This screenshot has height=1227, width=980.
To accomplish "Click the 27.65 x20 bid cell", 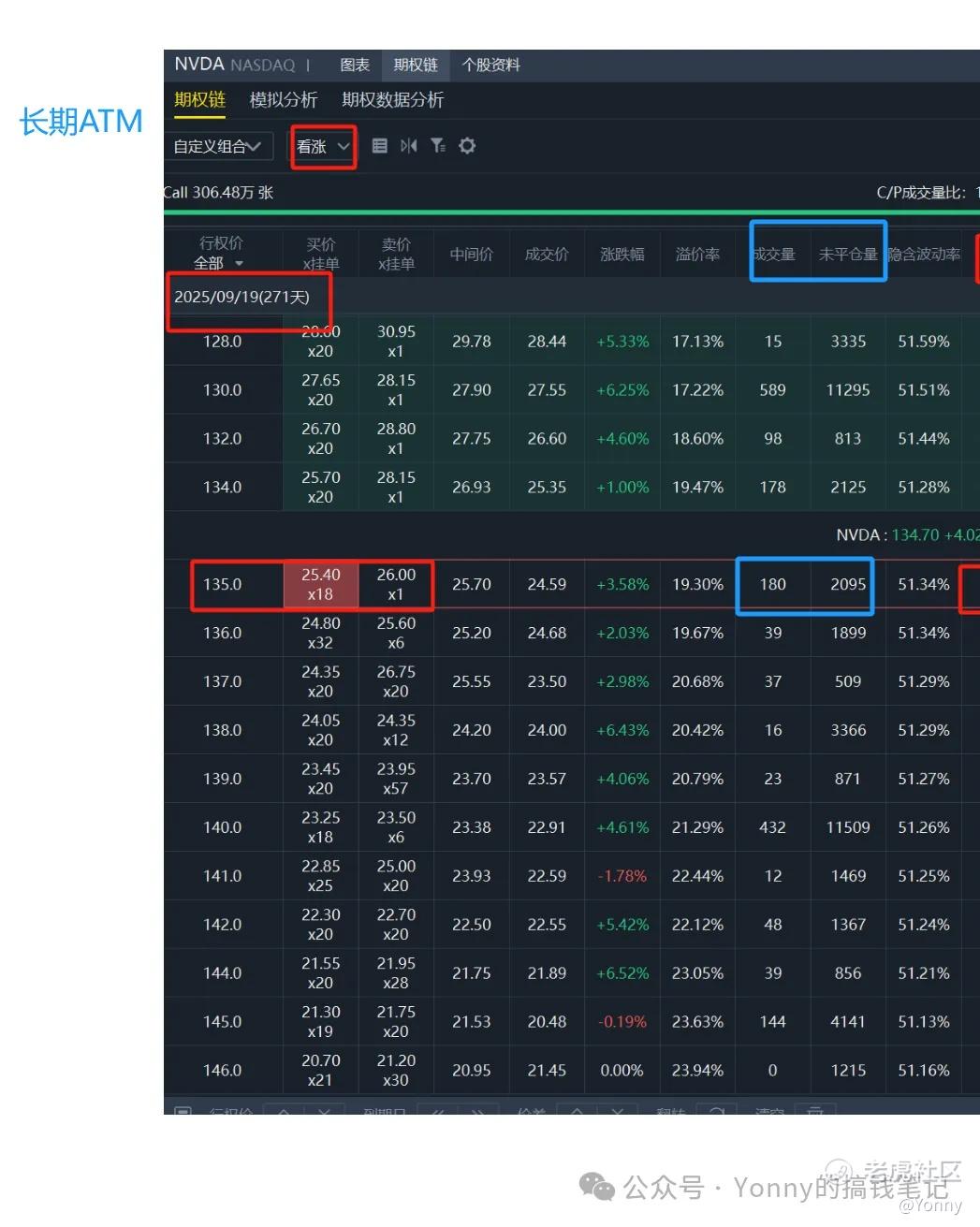I will 321,390.
